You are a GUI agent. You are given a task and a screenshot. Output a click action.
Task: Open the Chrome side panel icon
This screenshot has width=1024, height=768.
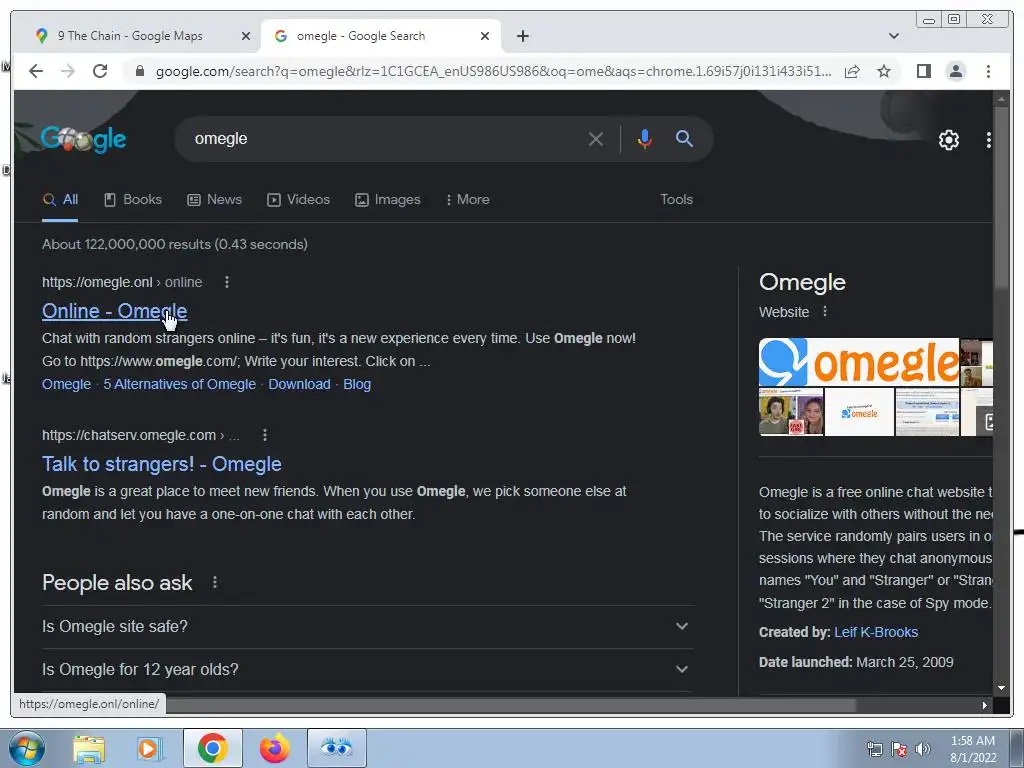[x=923, y=71]
